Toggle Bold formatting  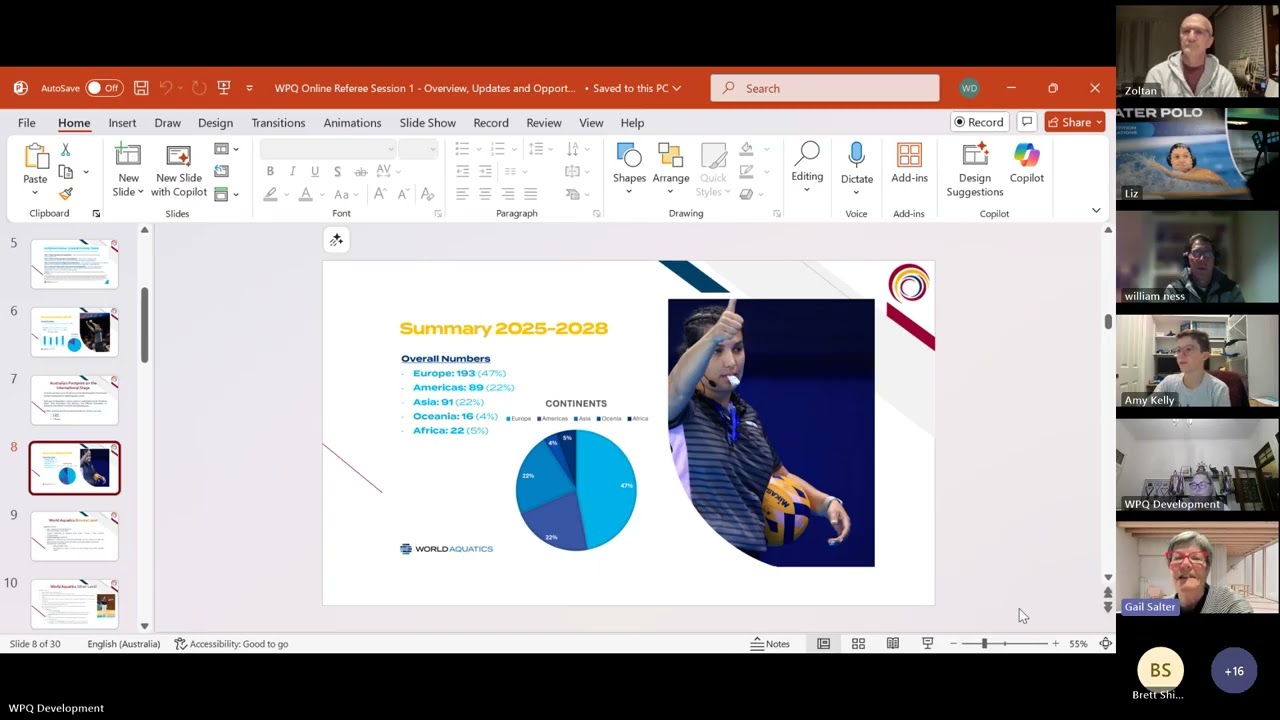click(270, 171)
